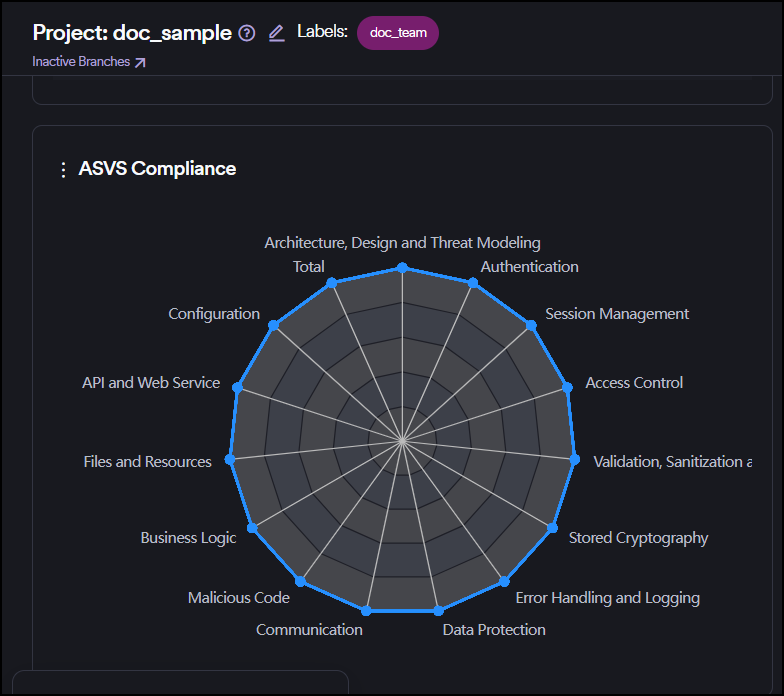Click the Authentication data point on radar
784x696 pixels.
point(473,283)
